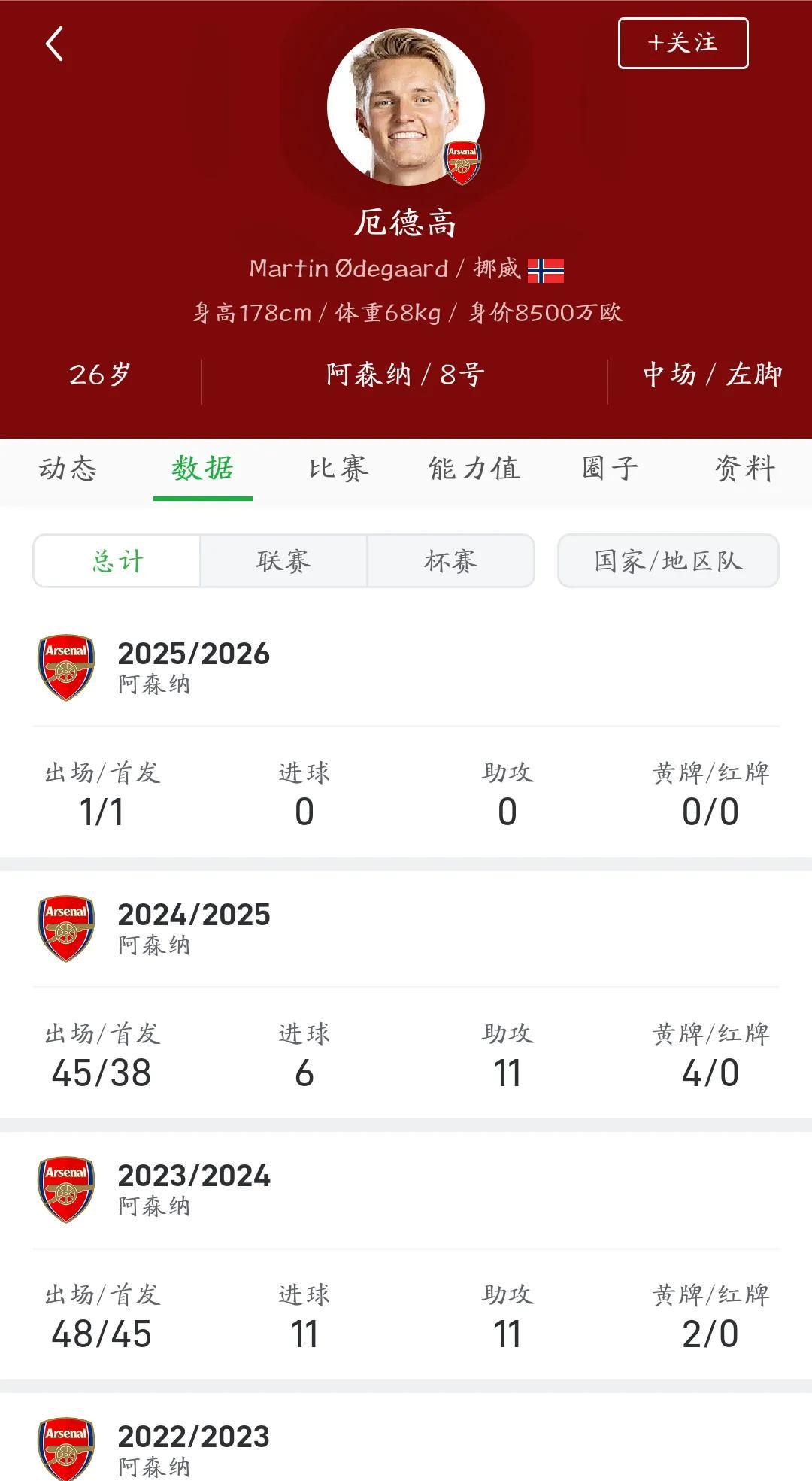Select the 联赛 filter segment
Viewport: 812px width, 1481px height.
tap(283, 561)
